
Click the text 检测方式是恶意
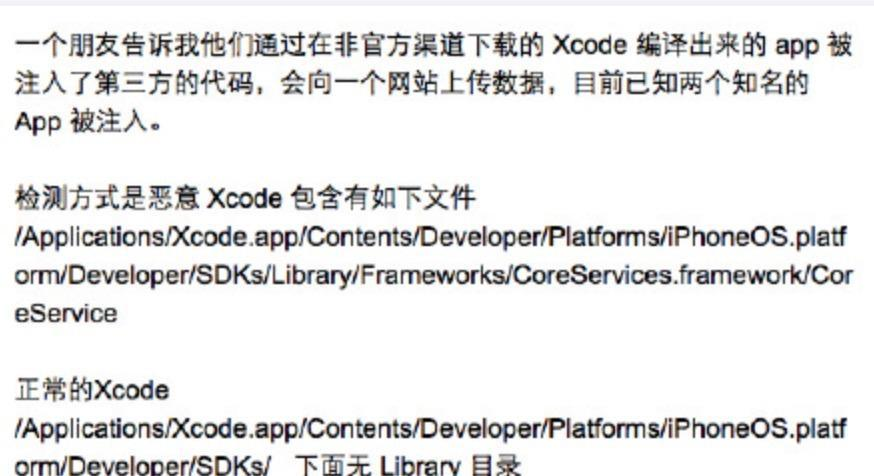[107, 198]
